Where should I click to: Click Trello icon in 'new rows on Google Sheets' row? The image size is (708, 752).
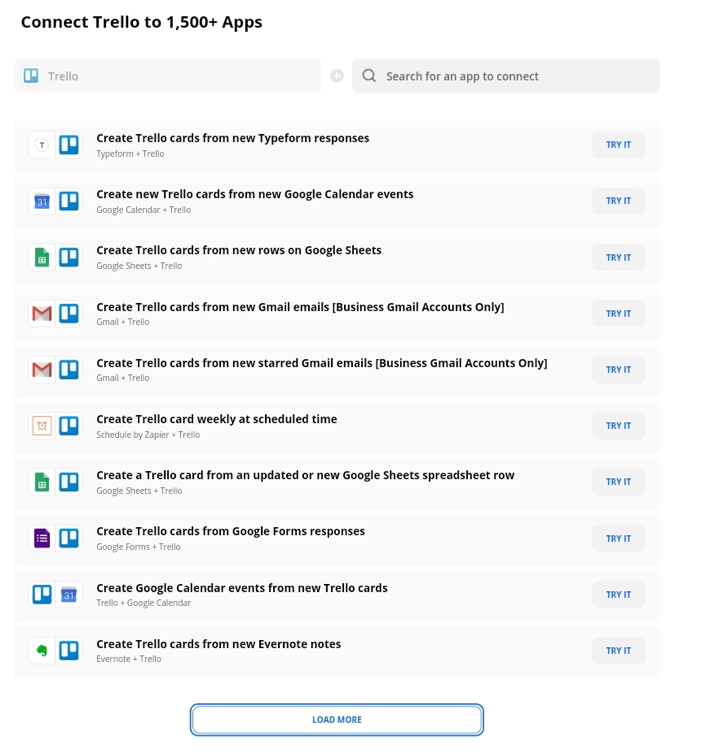(x=69, y=258)
